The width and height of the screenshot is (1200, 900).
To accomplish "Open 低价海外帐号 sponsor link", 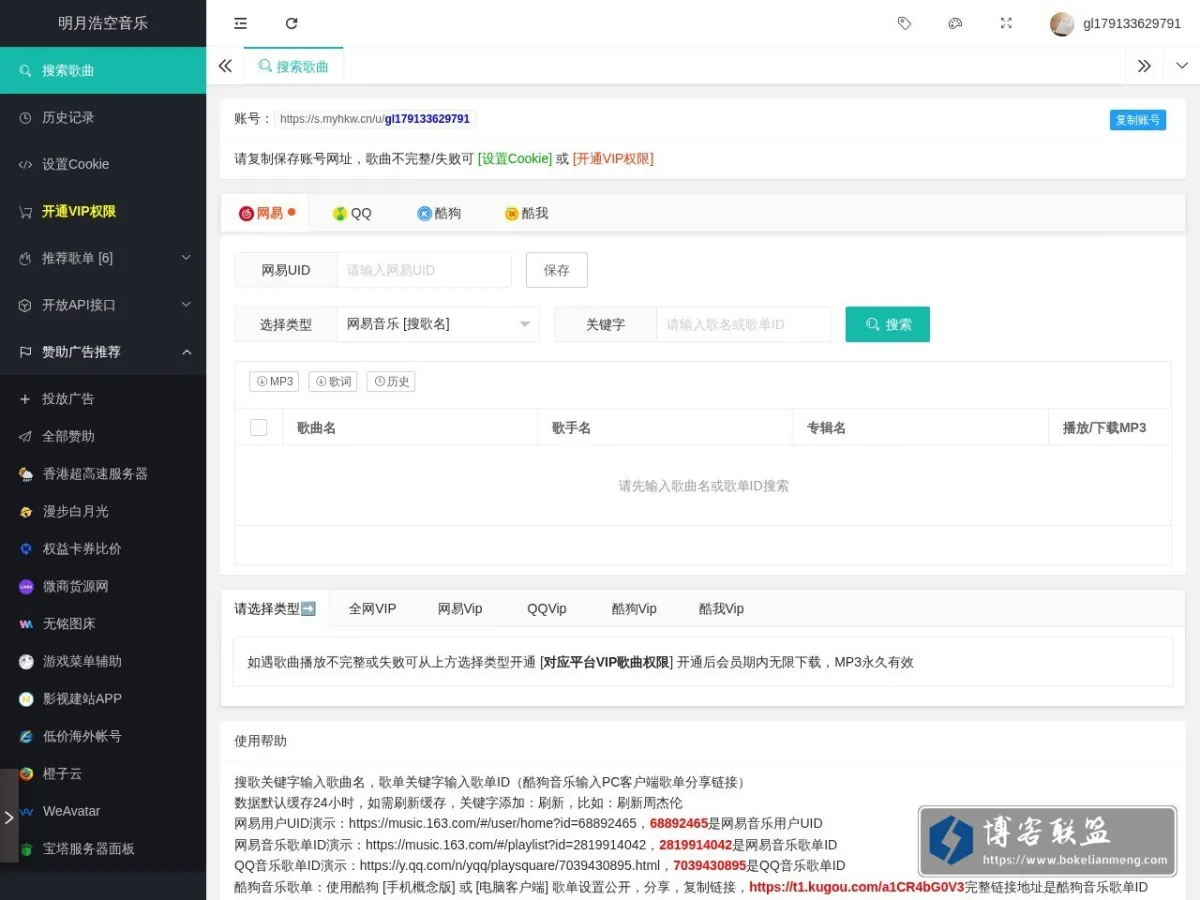I will click(103, 736).
